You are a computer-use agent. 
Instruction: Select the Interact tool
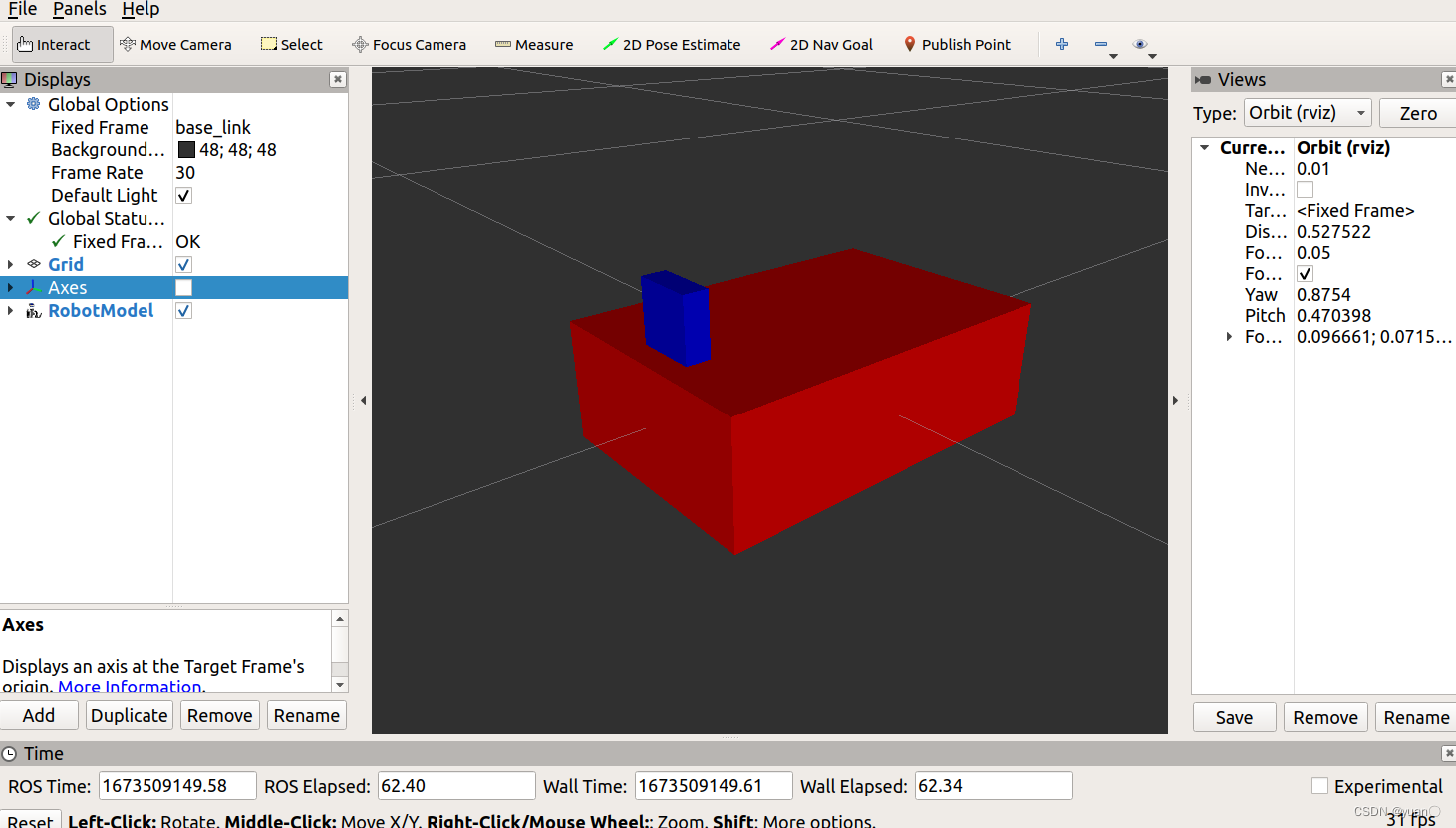click(62, 45)
